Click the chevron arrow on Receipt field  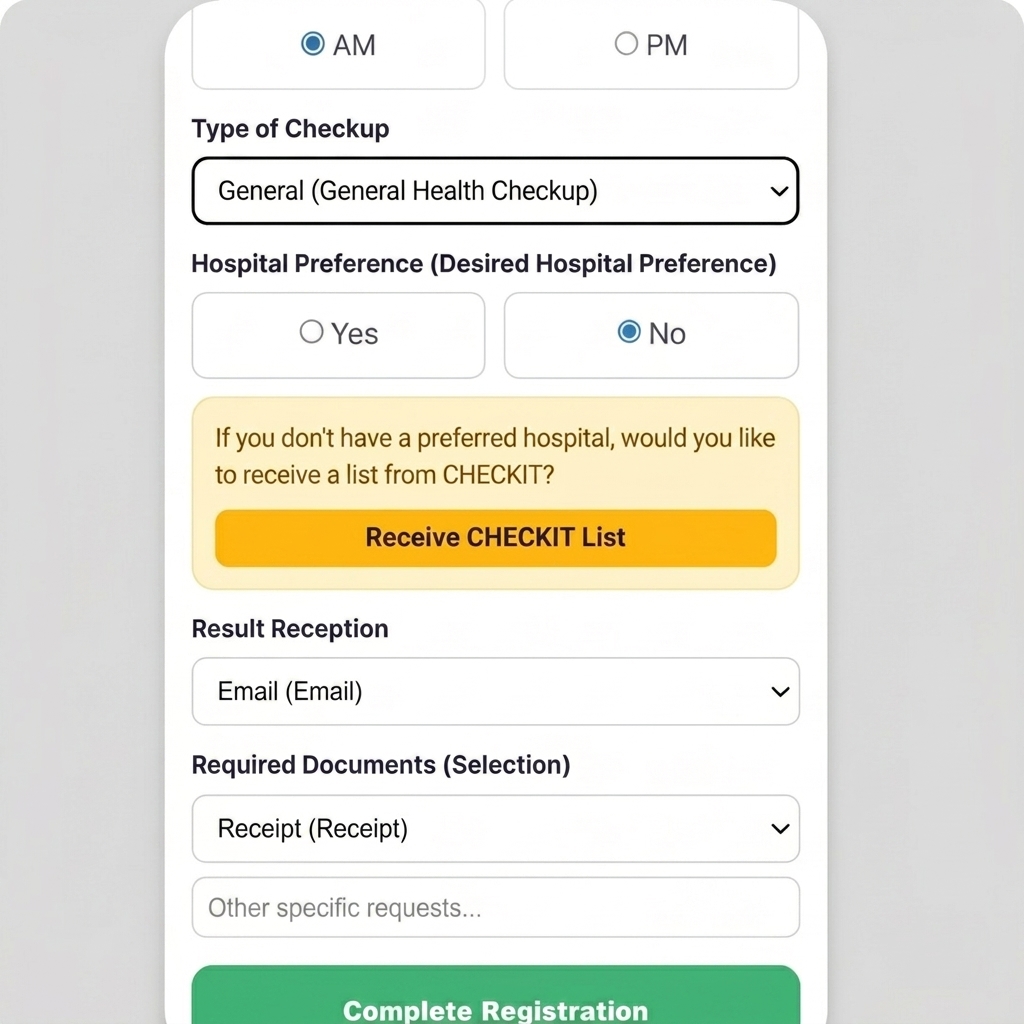780,828
